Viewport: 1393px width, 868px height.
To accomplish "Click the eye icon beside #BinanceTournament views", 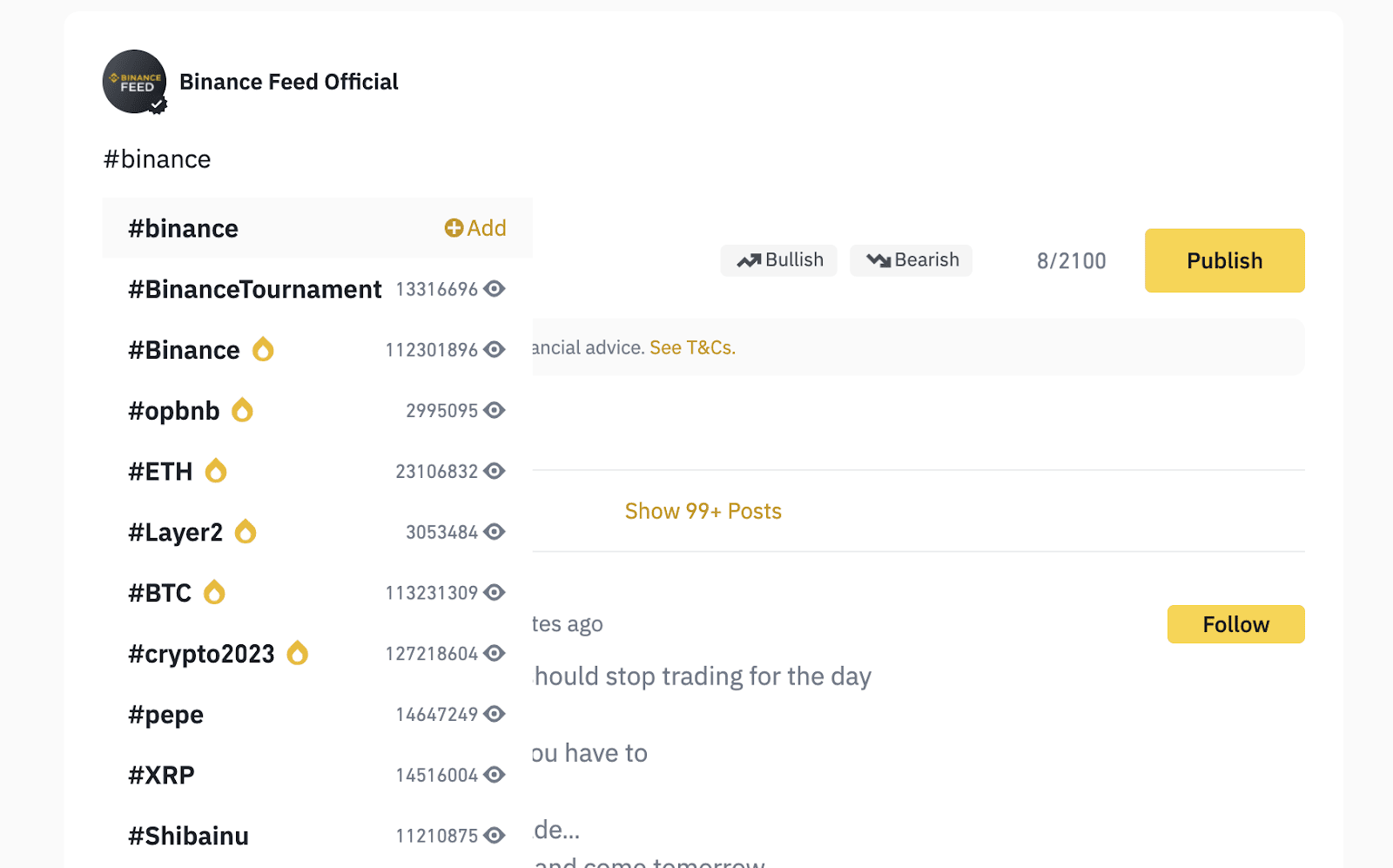I will pos(495,289).
